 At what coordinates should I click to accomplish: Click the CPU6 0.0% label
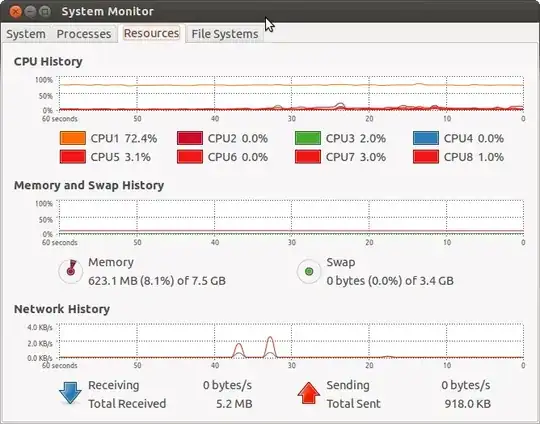pos(238,157)
